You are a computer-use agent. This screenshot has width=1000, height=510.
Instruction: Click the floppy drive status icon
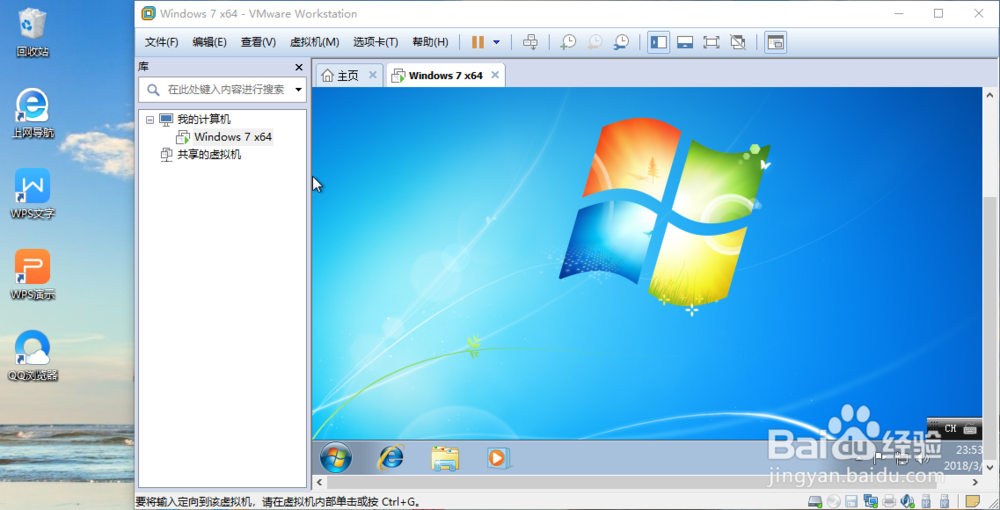tap(851, 501)
